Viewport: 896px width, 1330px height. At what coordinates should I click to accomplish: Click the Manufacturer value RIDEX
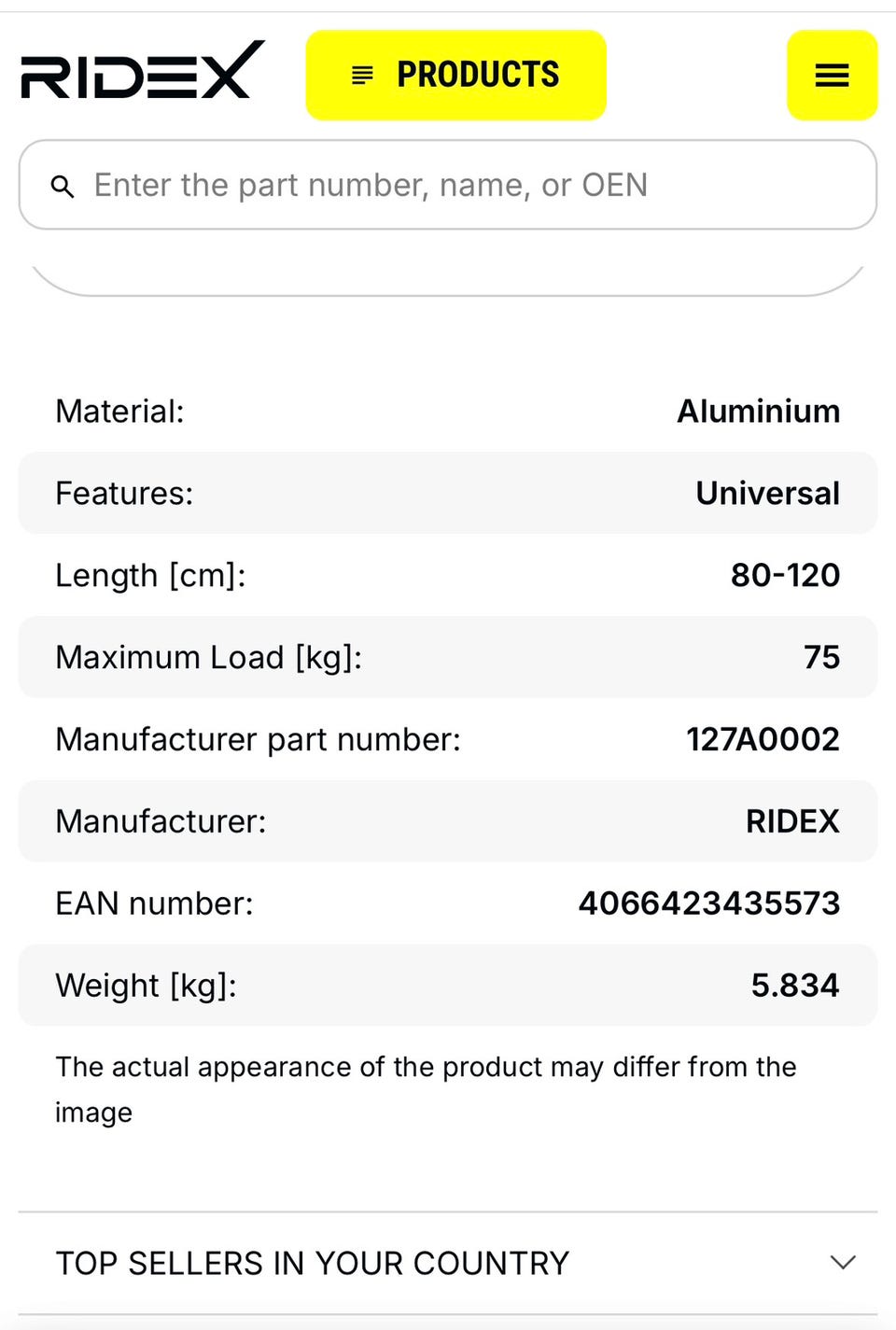point(792,820)
